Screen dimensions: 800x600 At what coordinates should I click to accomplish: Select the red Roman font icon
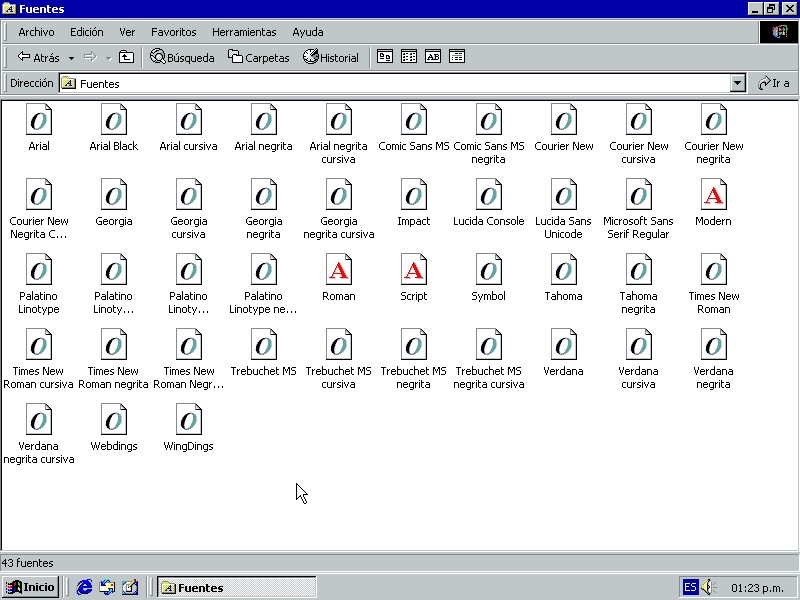point(339,269)
